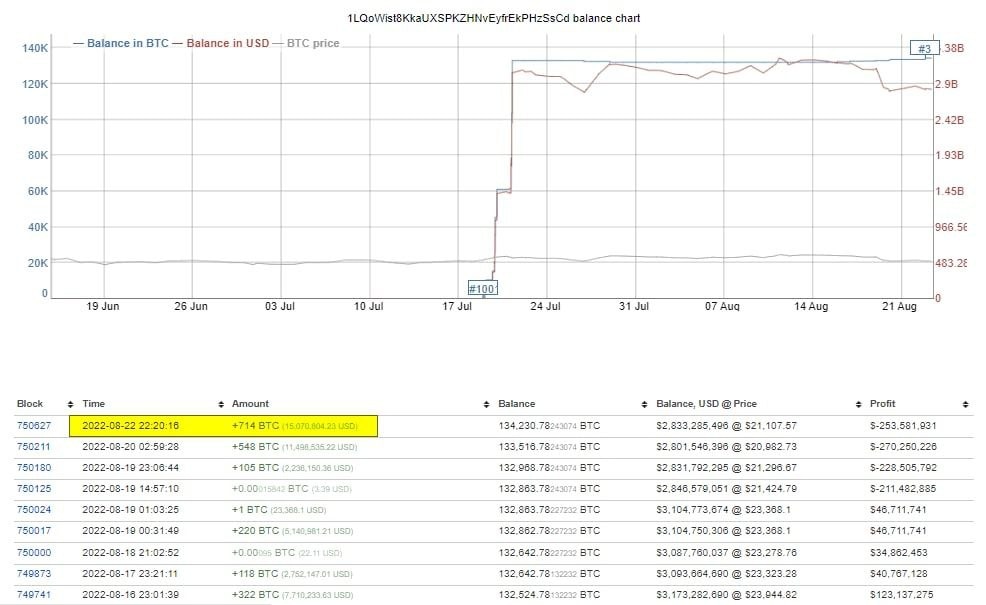This screenshot has height=605, width=986.
Task: Toggle the Balance in BTC legend series
Action: click(121, 43)
